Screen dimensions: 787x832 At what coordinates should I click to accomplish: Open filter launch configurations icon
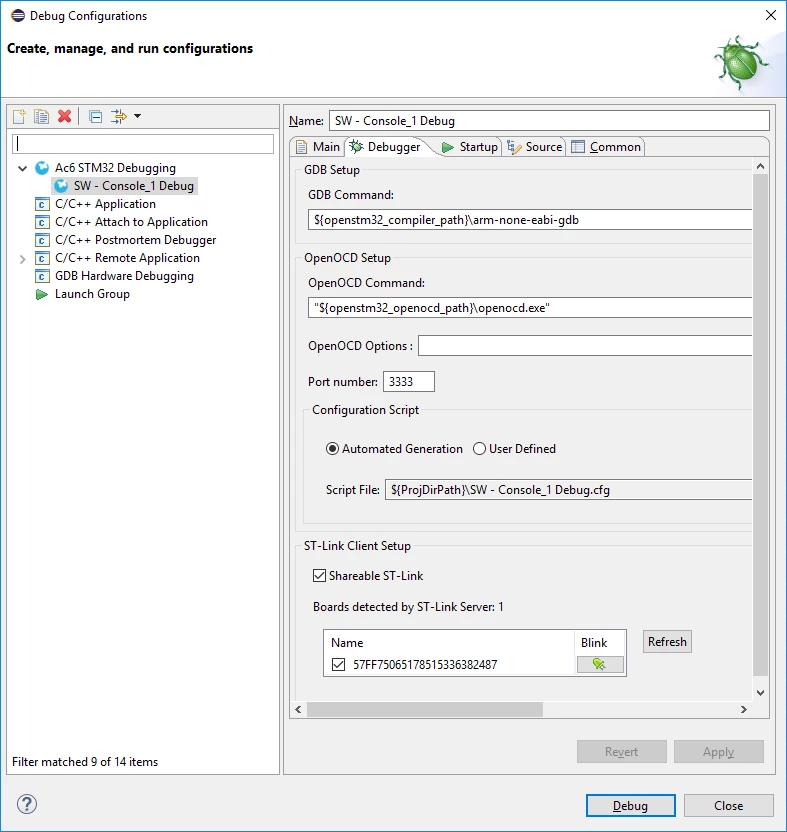(x=118, y=116)
